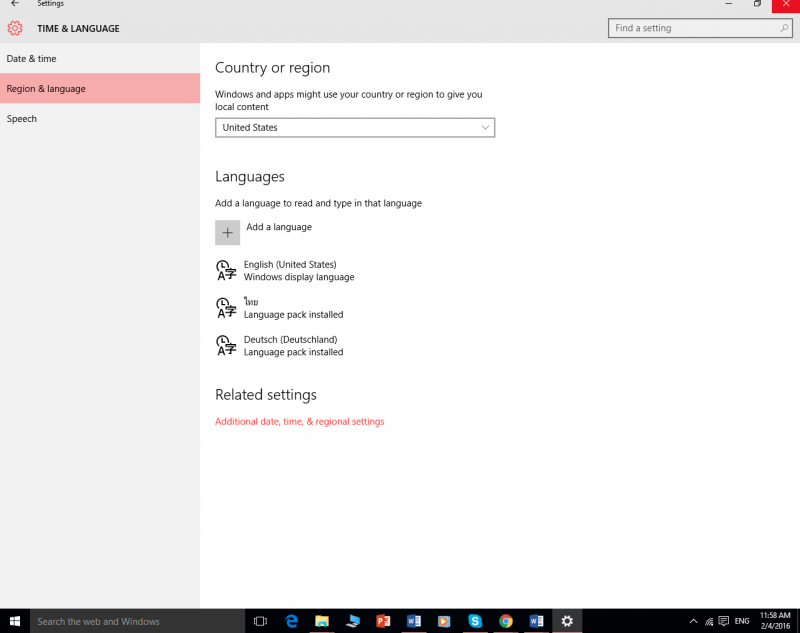Click the Add a language label
Screen dimensions: 800x633
pyautogui.click(x=279, y=227)
